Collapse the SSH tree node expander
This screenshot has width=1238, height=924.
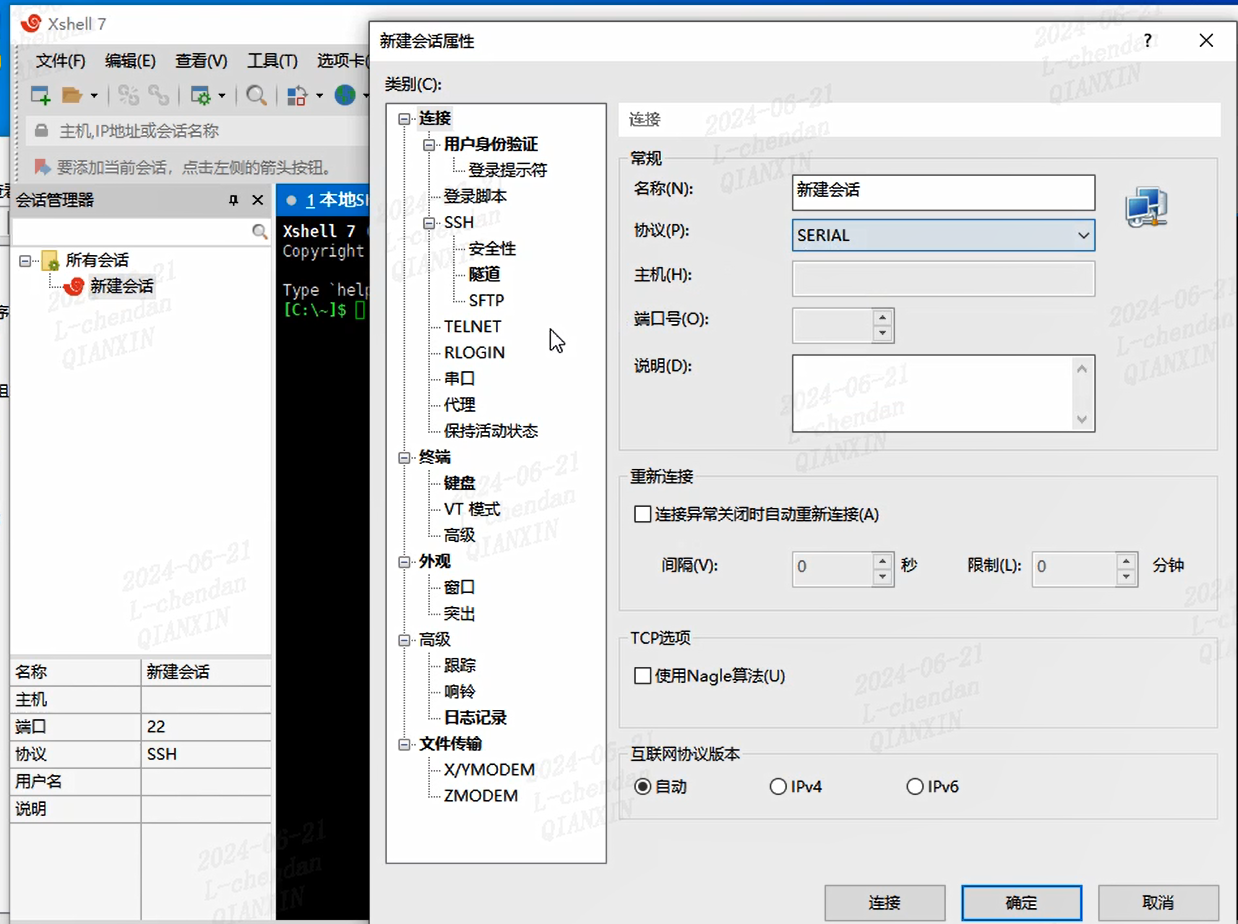point(430,223)
